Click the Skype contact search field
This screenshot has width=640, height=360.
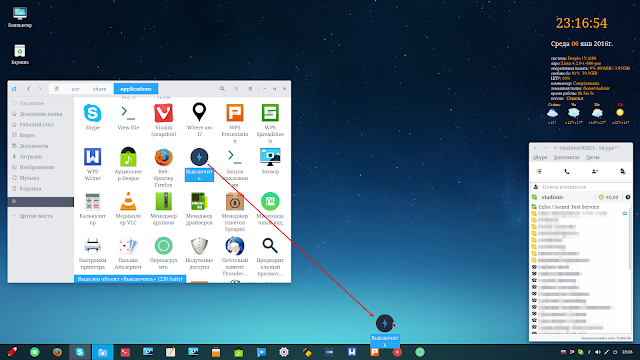tap(581, 187)
